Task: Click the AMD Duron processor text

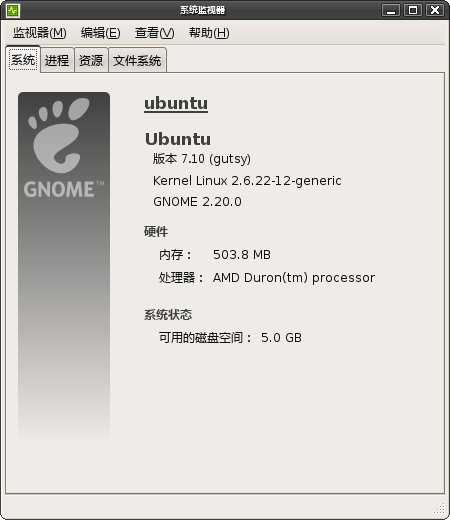Action: pyautogui.click(x=294, y=278)
